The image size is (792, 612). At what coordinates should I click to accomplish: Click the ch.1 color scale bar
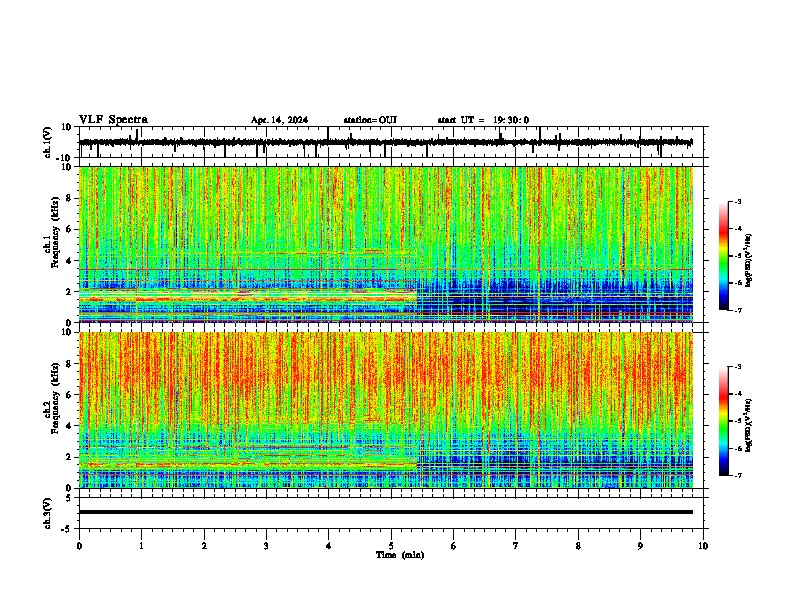click(x=723, y=256)
